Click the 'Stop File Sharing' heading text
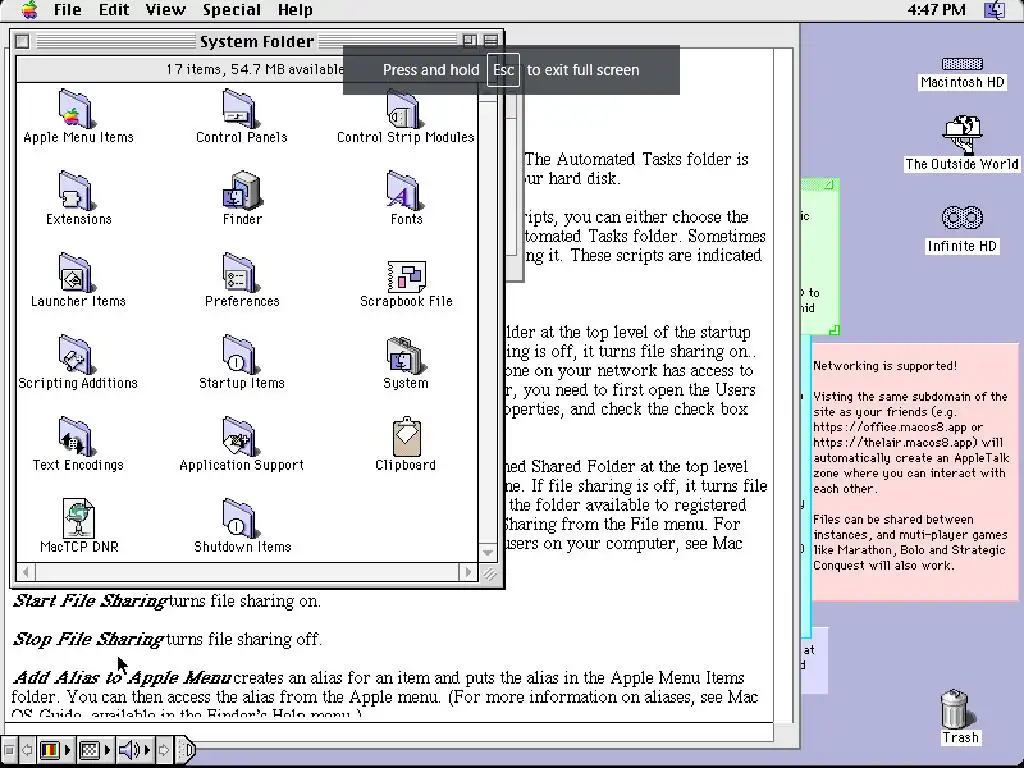This screenshot has height=768, width=1024. coord(88,639)
